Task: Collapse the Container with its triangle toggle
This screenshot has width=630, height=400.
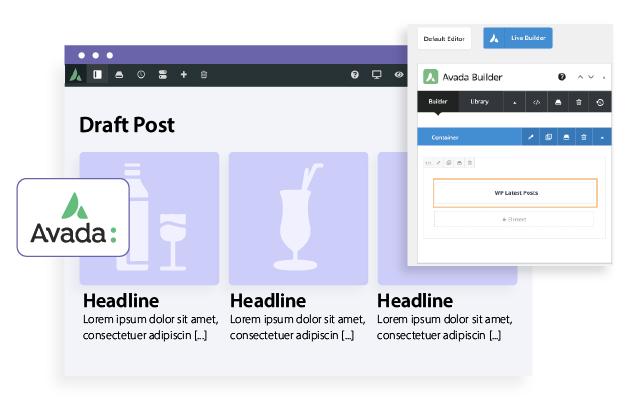Action: 602,137
